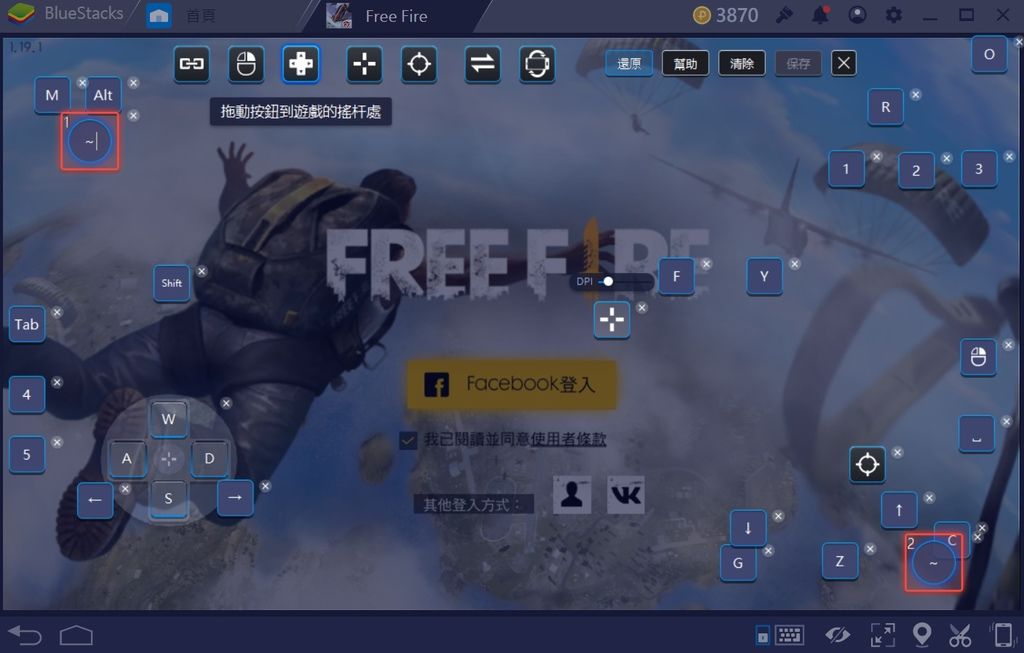Image resolution: width=1024 pixels, height=653 pixels.
Task: Toggle the eye overlay visibility icon
Action: click(838, 635)
